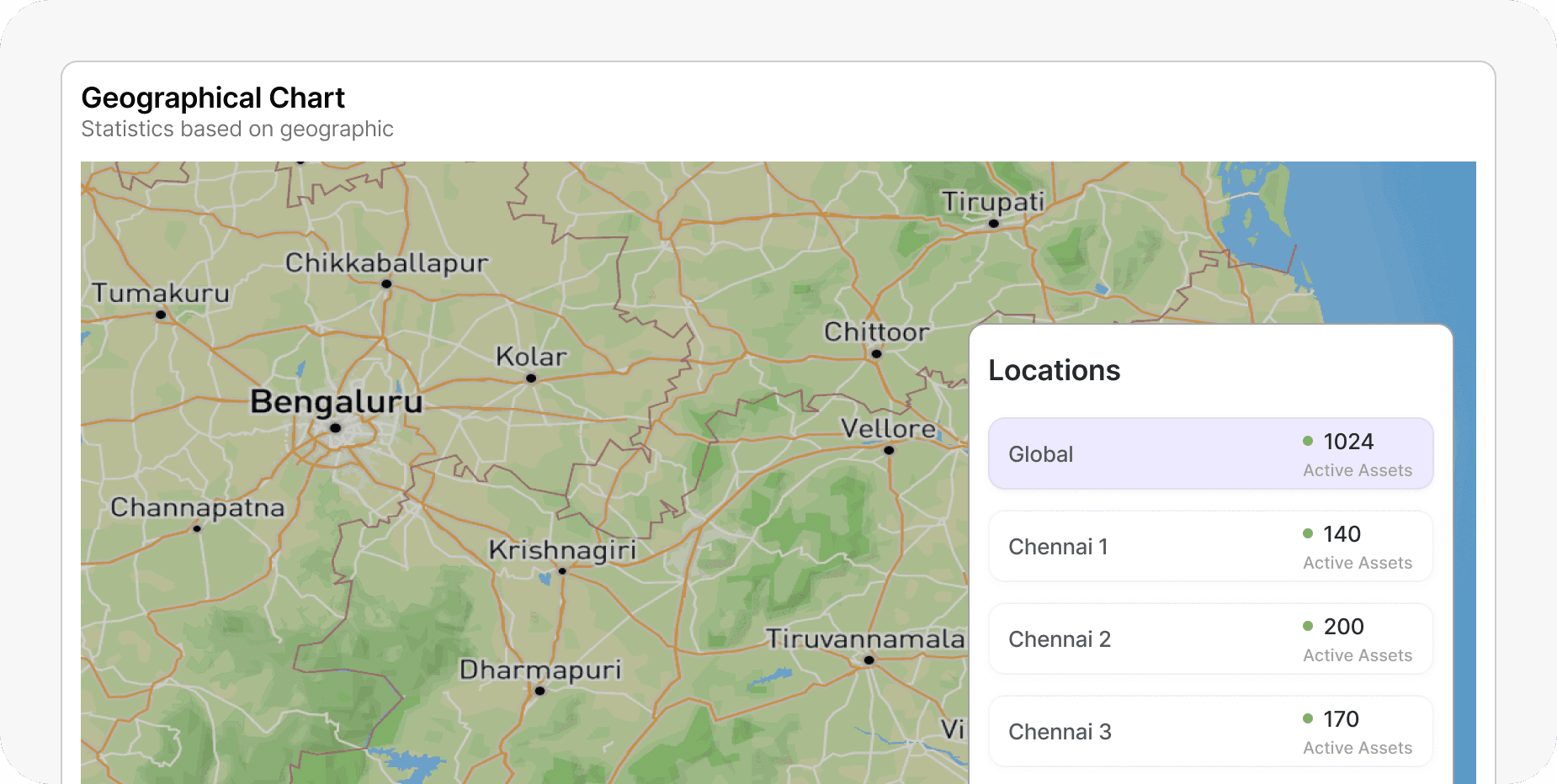Viewport: 1557px width, 784px height.
Task: Click the Tiruvannamalai map label
Action: (865, 639)
